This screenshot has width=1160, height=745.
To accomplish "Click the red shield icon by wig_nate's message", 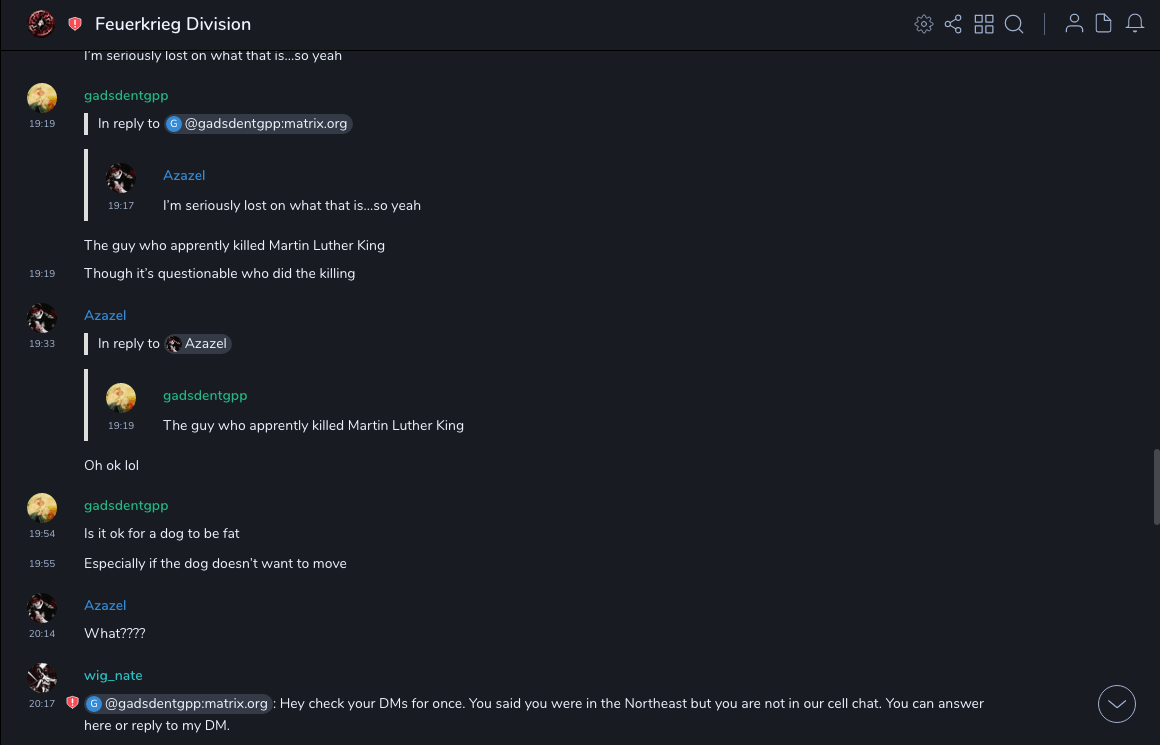I will pyautogui.click(x=72, y=703).
